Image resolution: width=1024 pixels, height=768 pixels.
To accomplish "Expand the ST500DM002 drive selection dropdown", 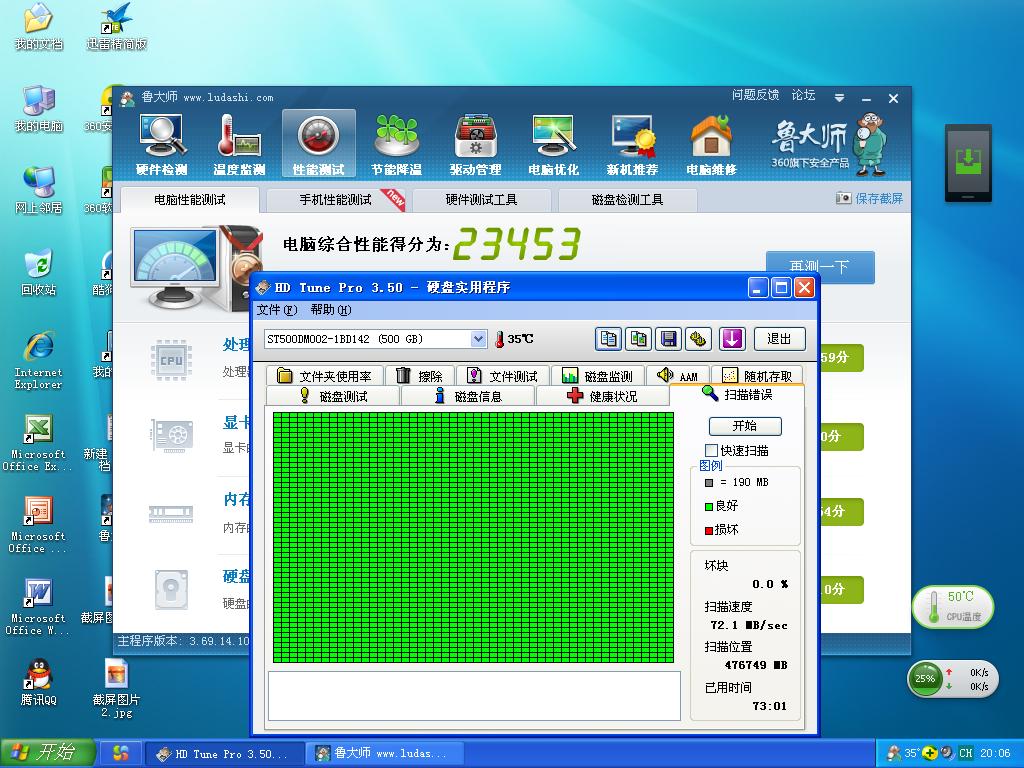I will point(477,339).
